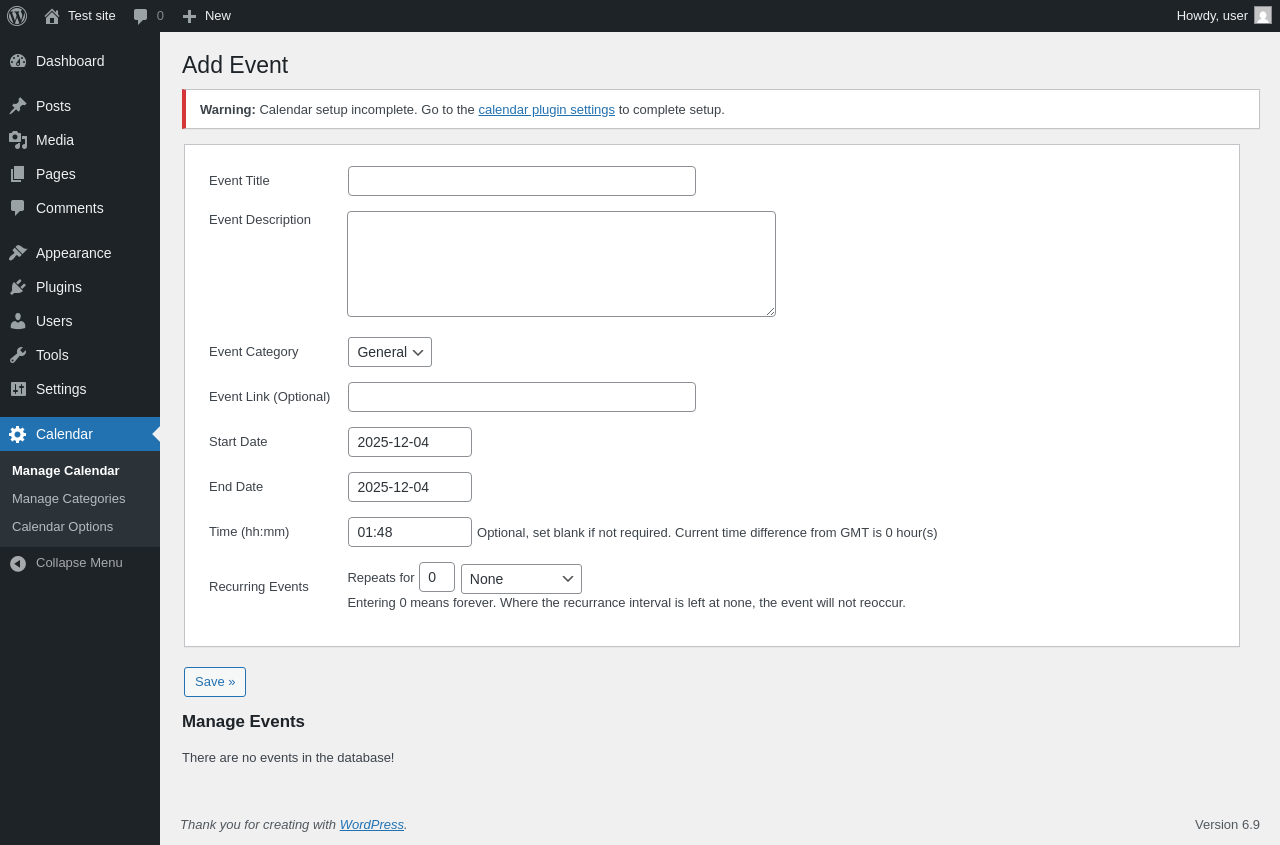Click the Manage Events heading
The image size is (1280, 845).
click(x=243, y=722)
